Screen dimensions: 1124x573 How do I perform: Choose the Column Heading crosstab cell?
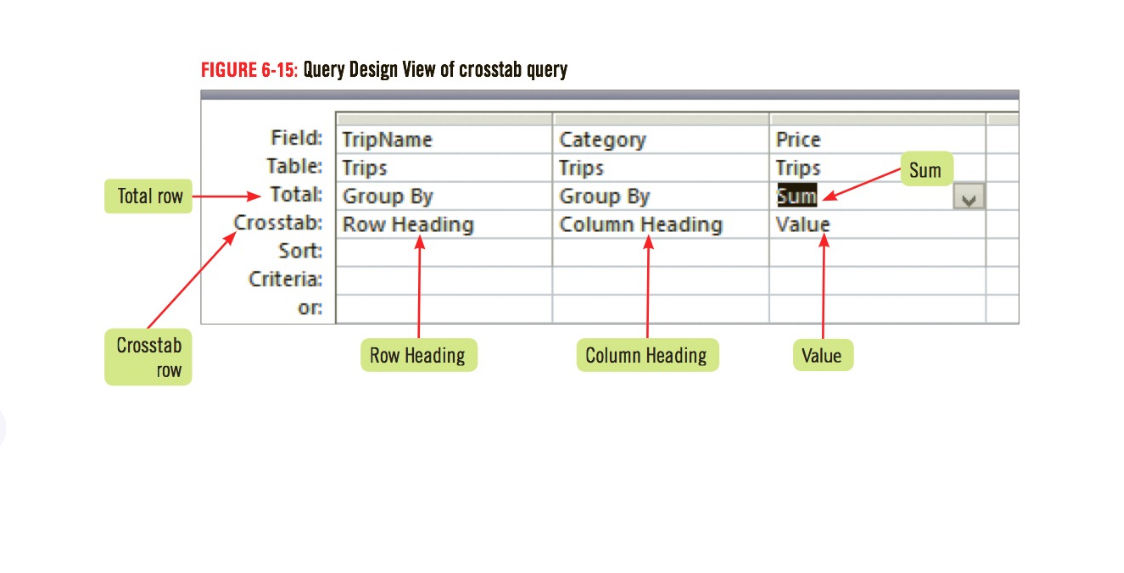[x=661, y=224]
